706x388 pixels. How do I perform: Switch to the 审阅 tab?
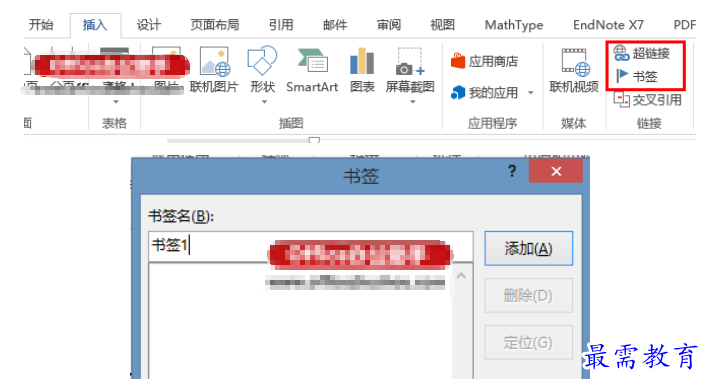389,25
